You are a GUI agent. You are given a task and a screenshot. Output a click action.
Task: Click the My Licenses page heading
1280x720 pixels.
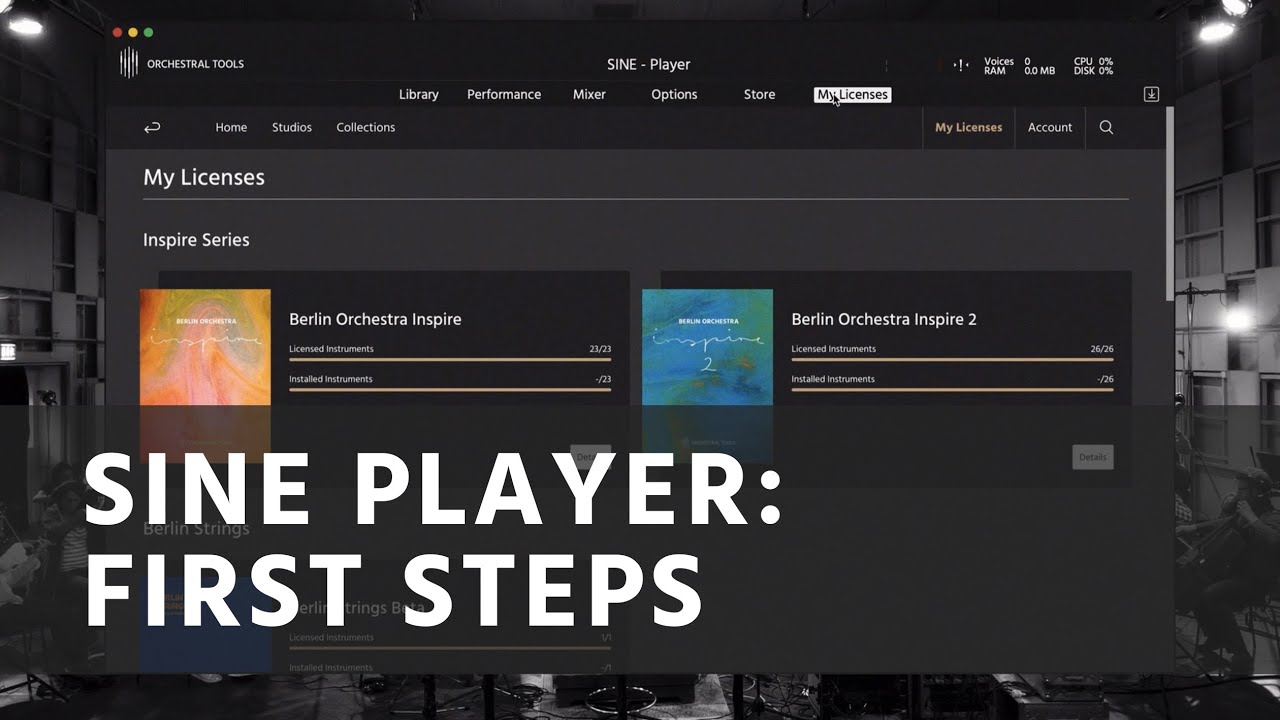[204, 177]
